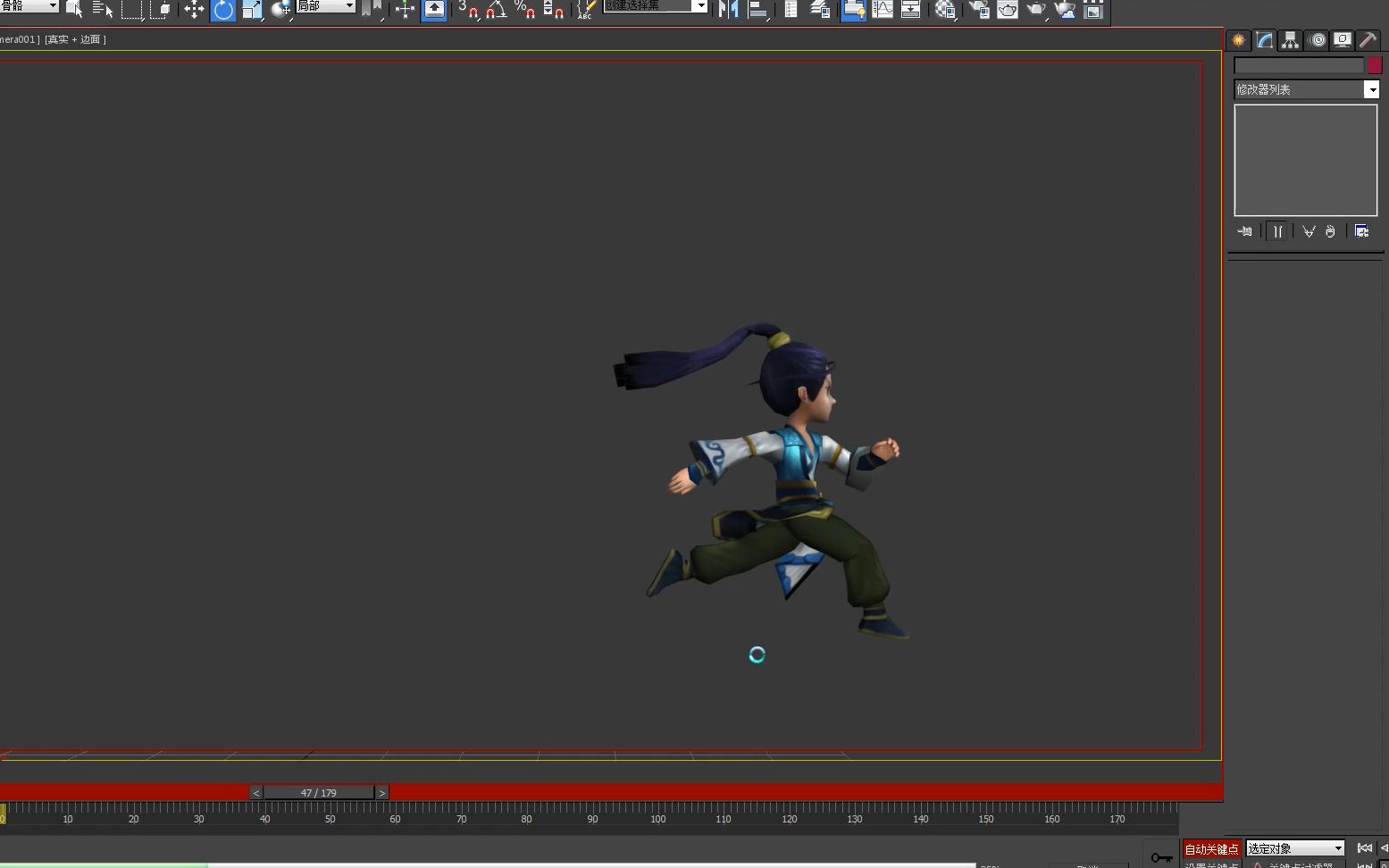Open the 修改器列表 modifier list dropdown
The image size is (1389, 868).
coord(1372,89)
